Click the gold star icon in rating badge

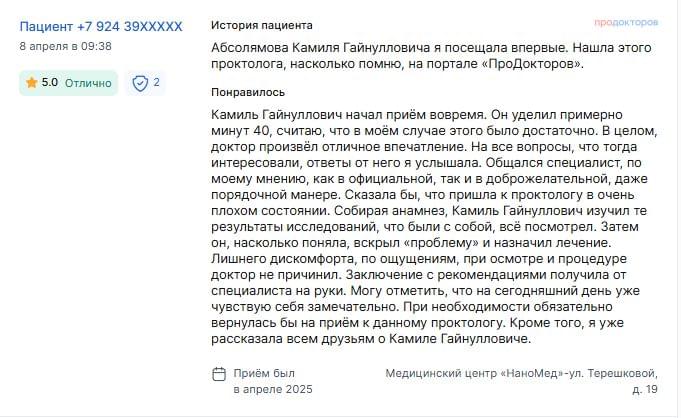31,83
